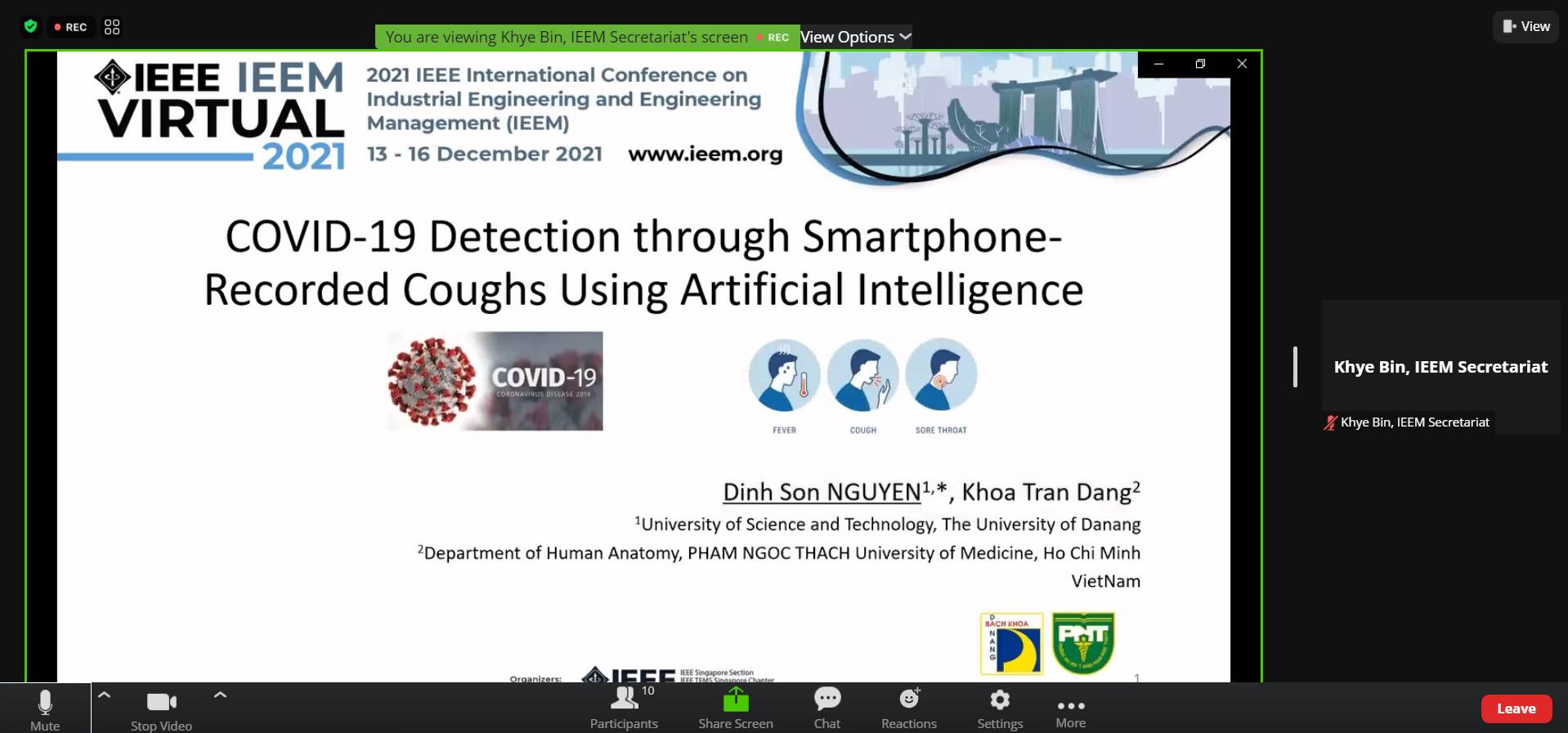1568x733 pixels.
Task: Open Zoom Settings gear
Action: [x=1000, y=708]
